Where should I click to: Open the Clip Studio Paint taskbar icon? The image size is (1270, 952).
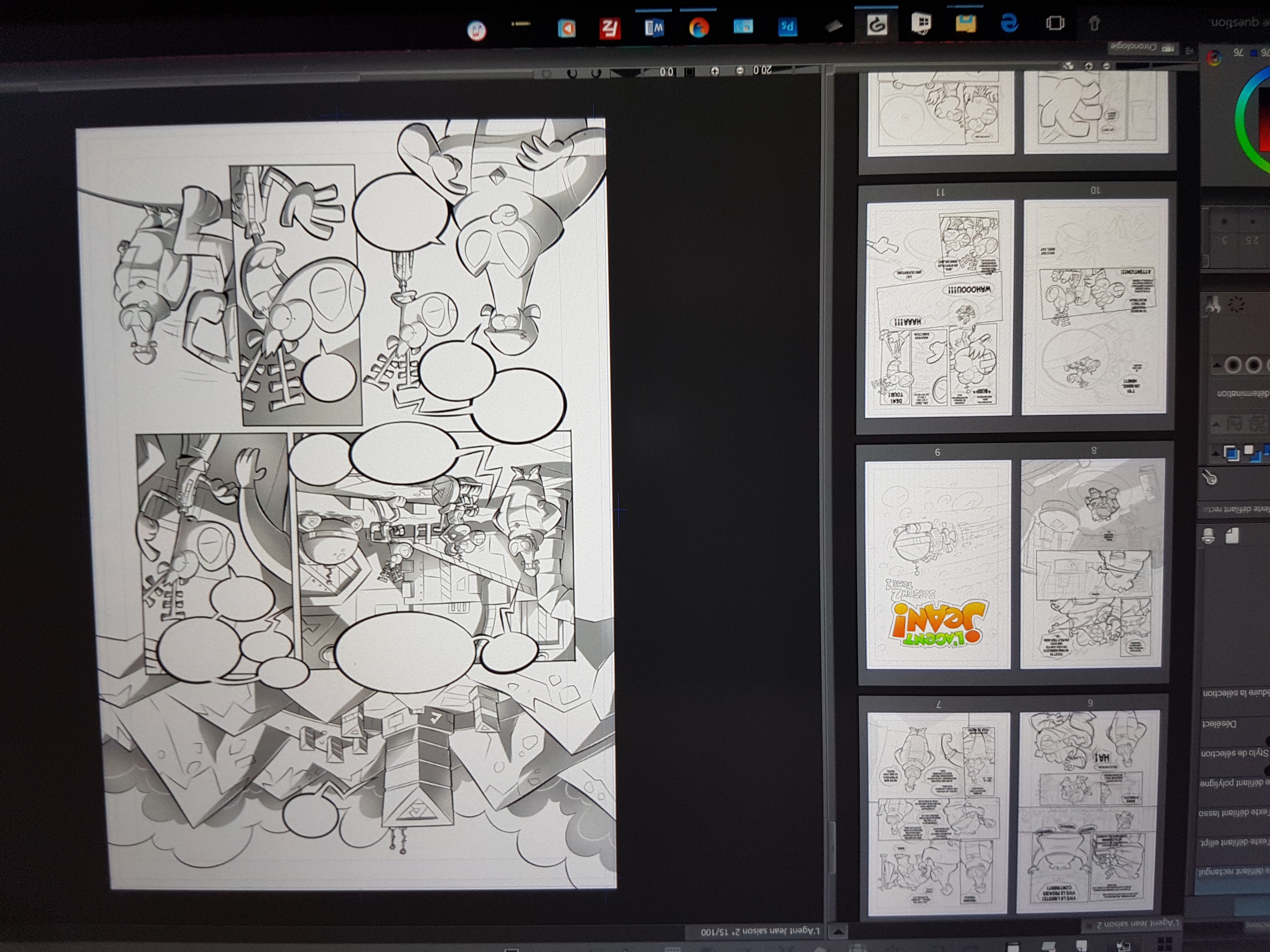pyautogui.click(x=877, y=25)
